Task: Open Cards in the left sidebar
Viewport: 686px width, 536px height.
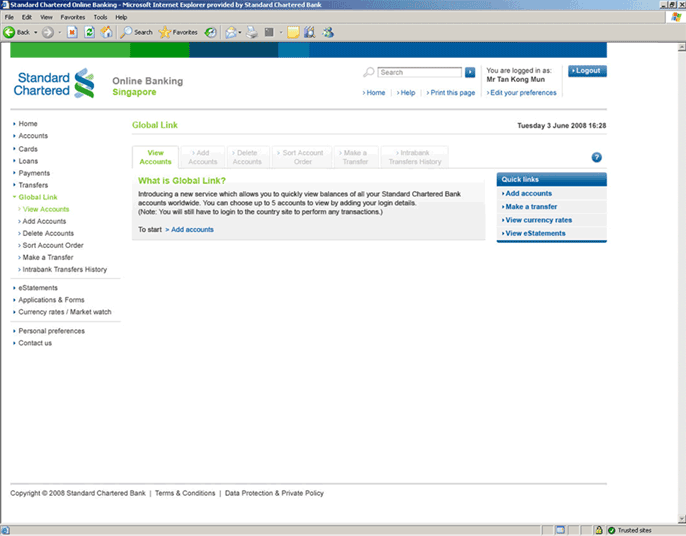Action: click(x=28, y=149)
